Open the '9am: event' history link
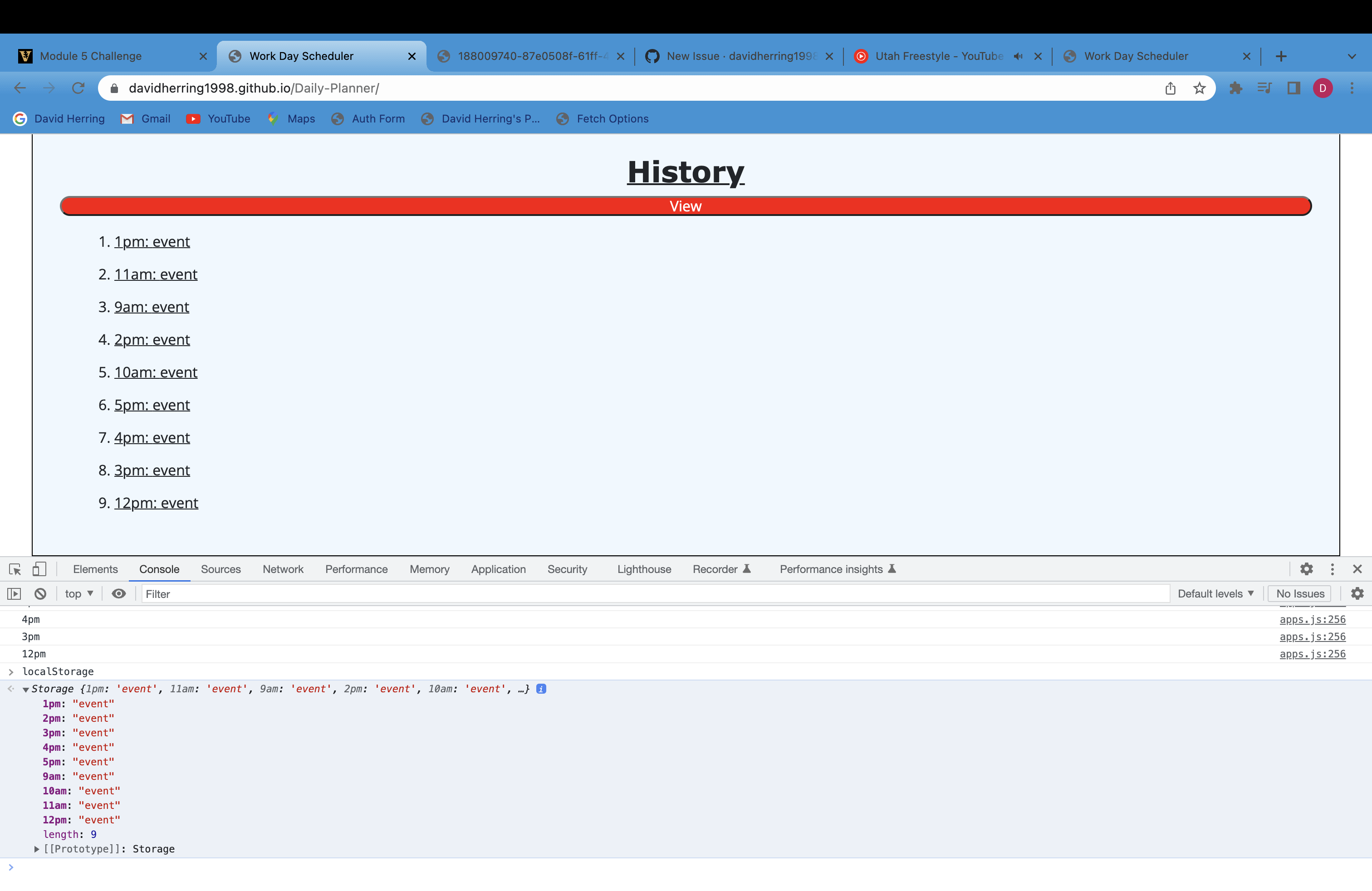Image resolution: width=1372 pixels, height=891 pixels. coord(152,307)
